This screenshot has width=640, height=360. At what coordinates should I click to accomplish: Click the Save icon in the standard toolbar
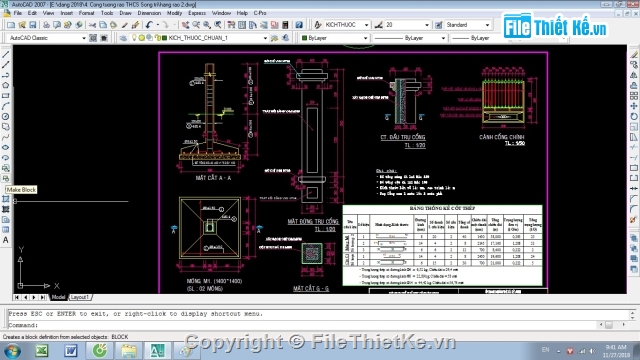[x=33, y=25]
